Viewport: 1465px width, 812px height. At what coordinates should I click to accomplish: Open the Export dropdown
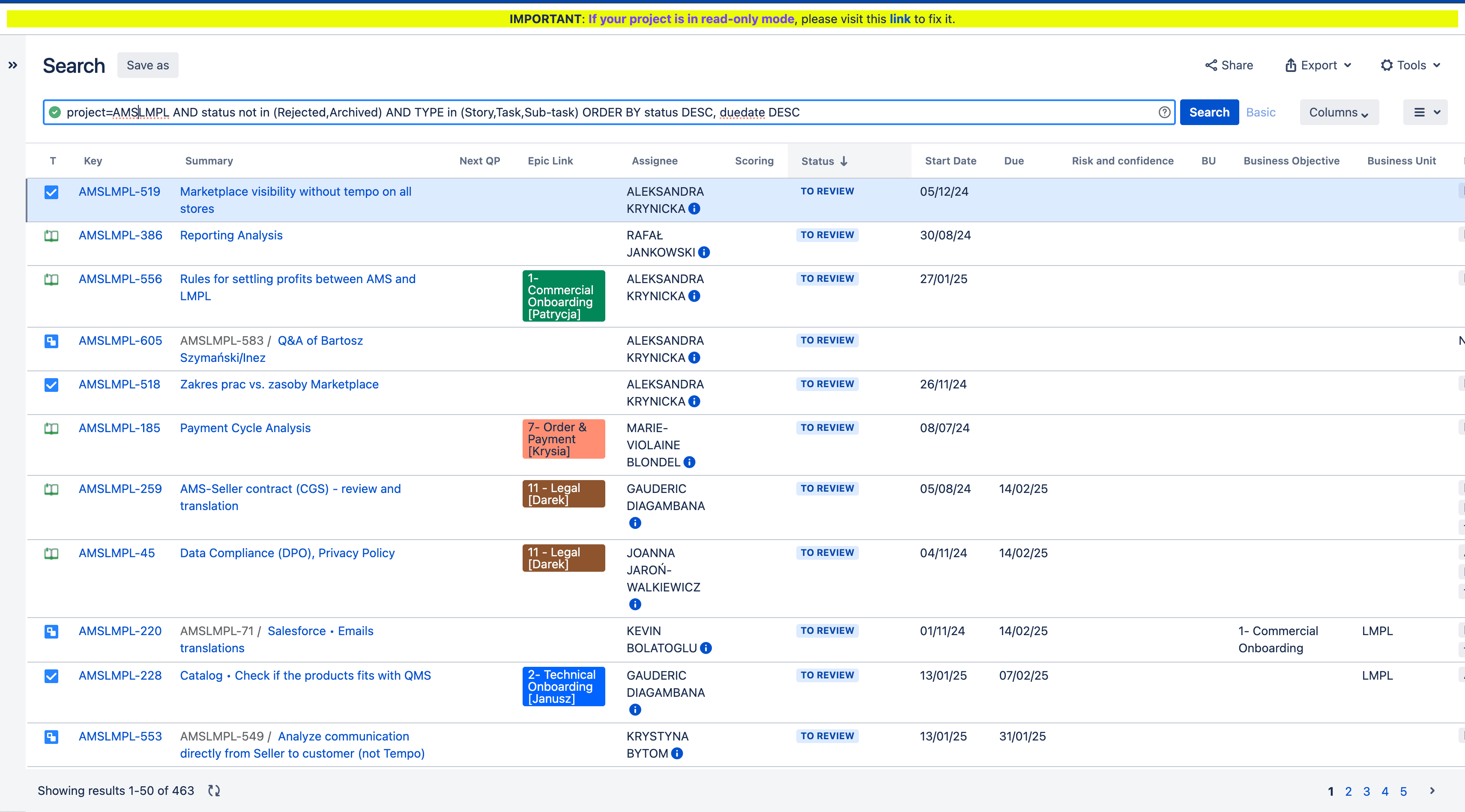1318,66
